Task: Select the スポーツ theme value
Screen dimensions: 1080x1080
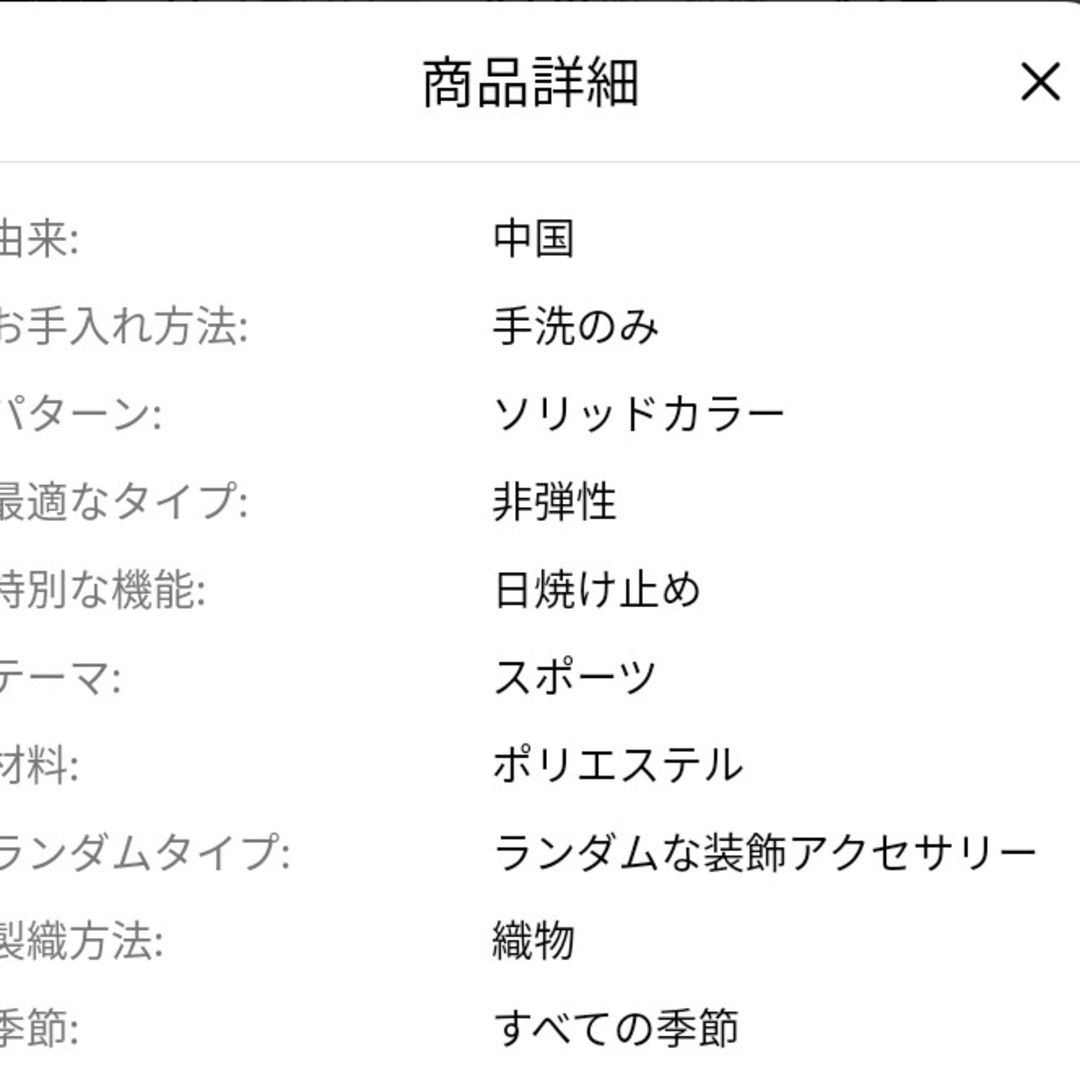Action: point(575,677)
